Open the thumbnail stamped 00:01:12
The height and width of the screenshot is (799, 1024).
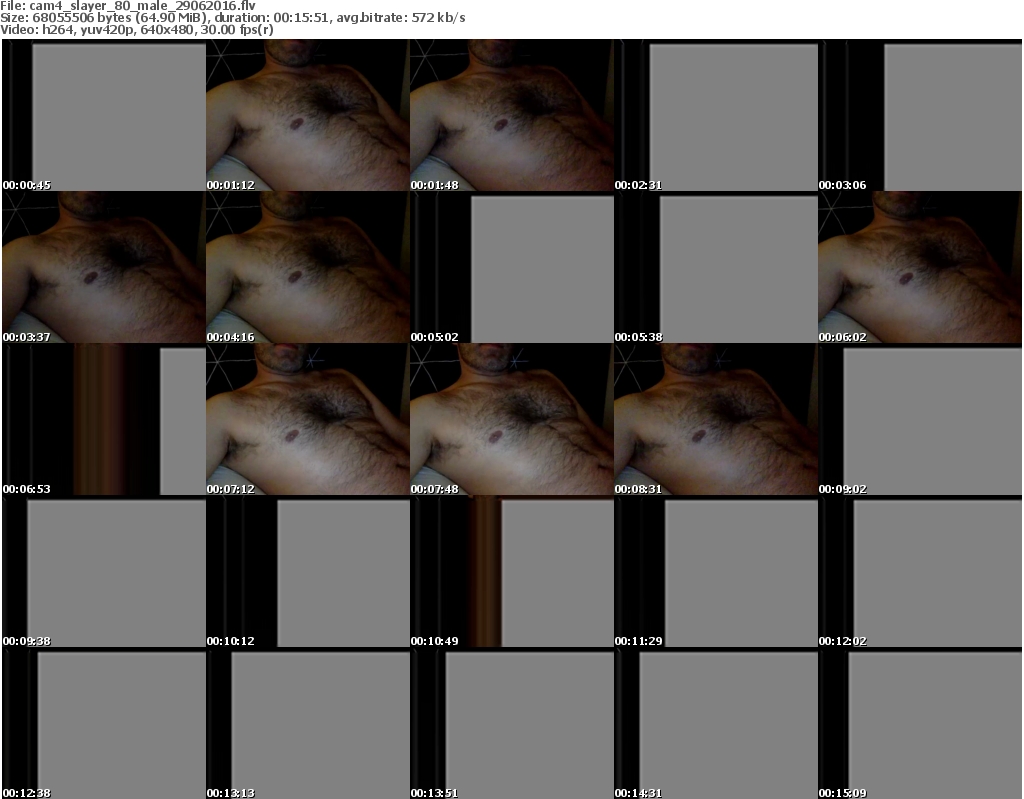[308, 115]
